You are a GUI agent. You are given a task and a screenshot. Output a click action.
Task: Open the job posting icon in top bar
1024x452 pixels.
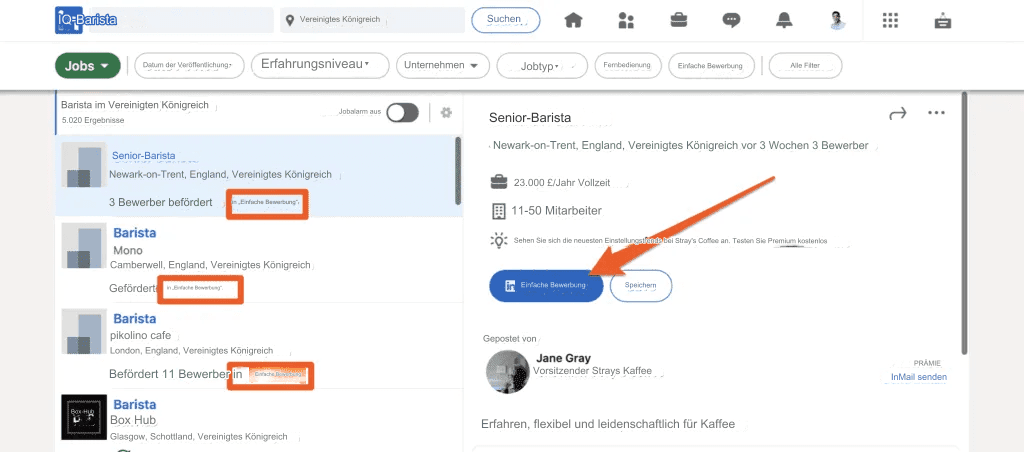tap(942, 21)
